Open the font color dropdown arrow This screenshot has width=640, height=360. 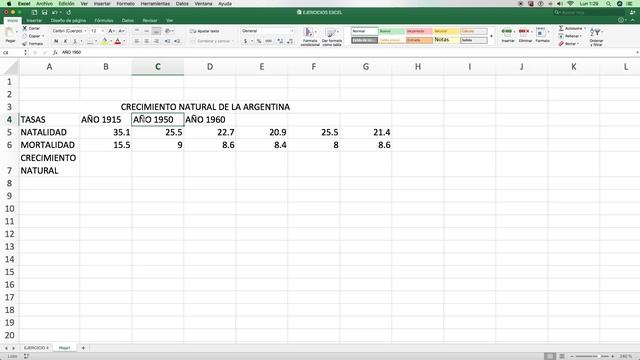pyautogui.click(x=124, y=41)
